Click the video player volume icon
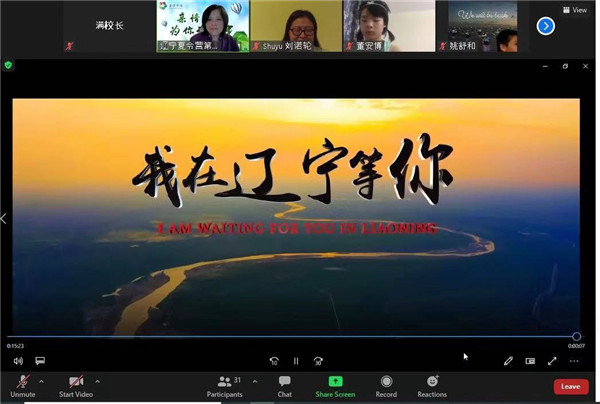Viewport: 600px width, 404px height. [x=18, y=361]
